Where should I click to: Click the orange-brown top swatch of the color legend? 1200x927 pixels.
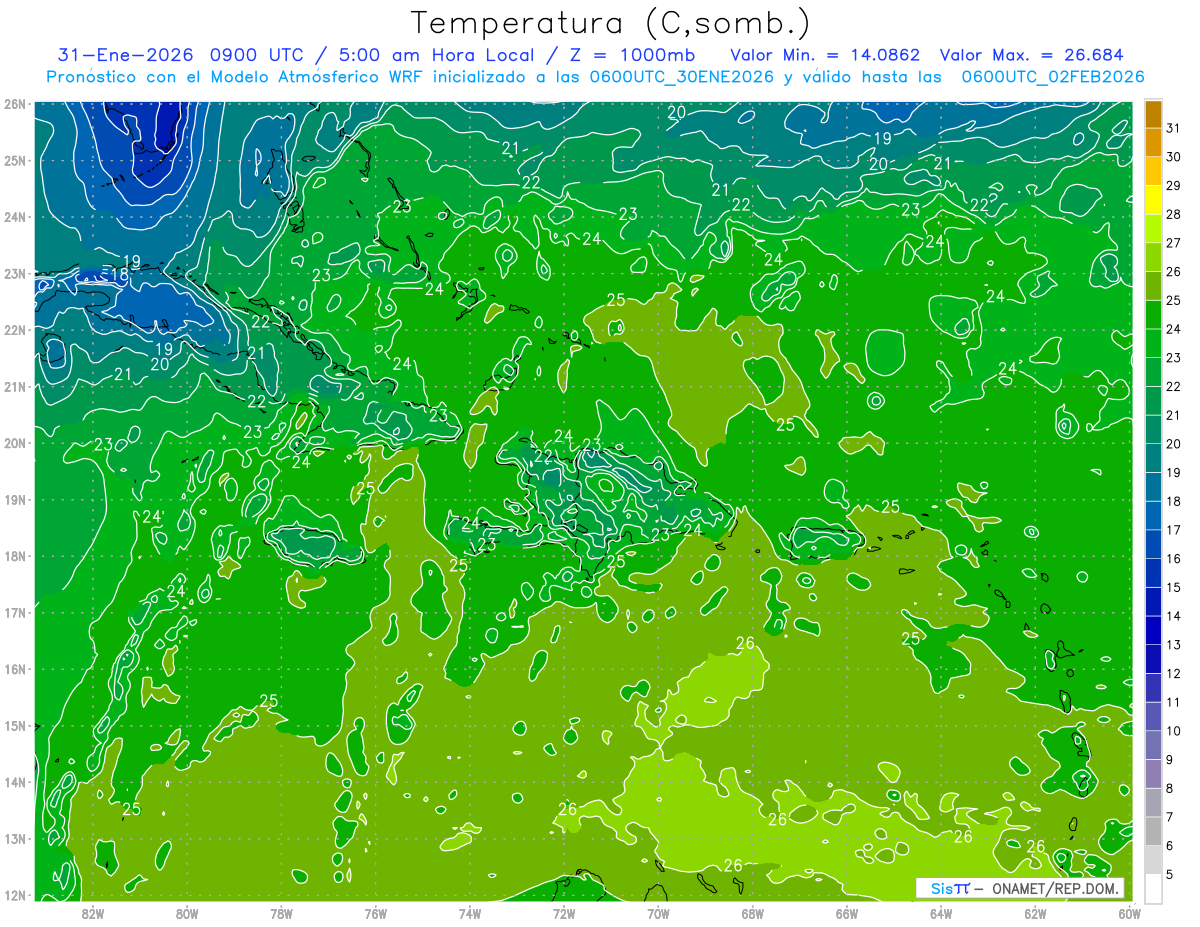tap(1153, 115)
